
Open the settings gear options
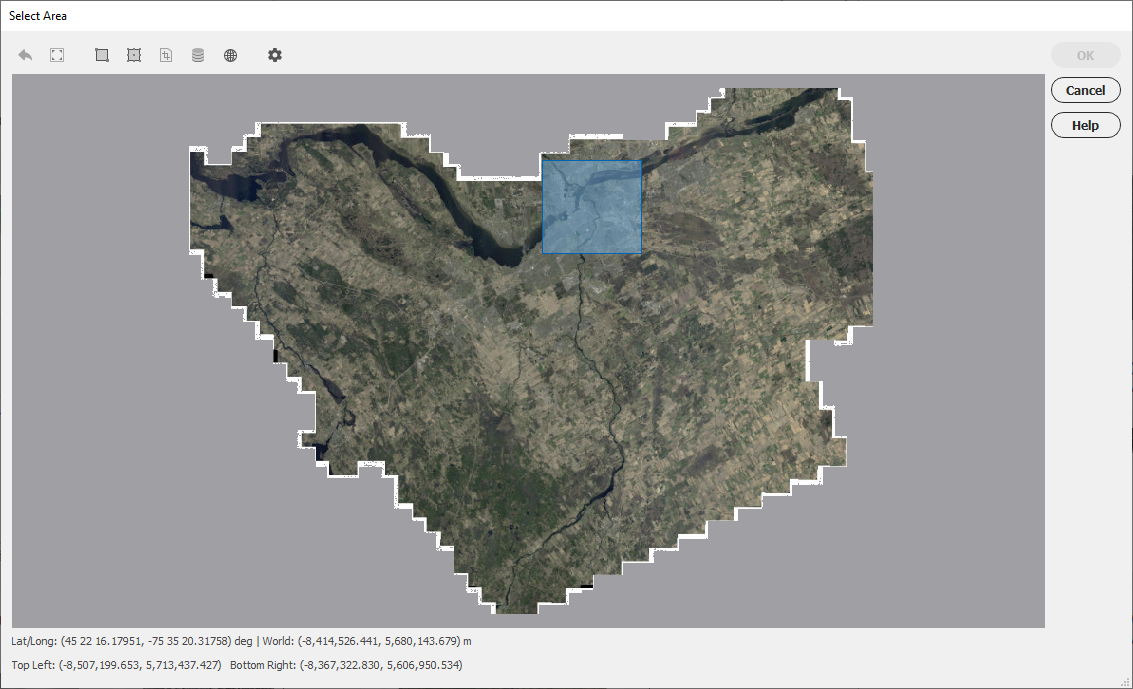point(275,55)
